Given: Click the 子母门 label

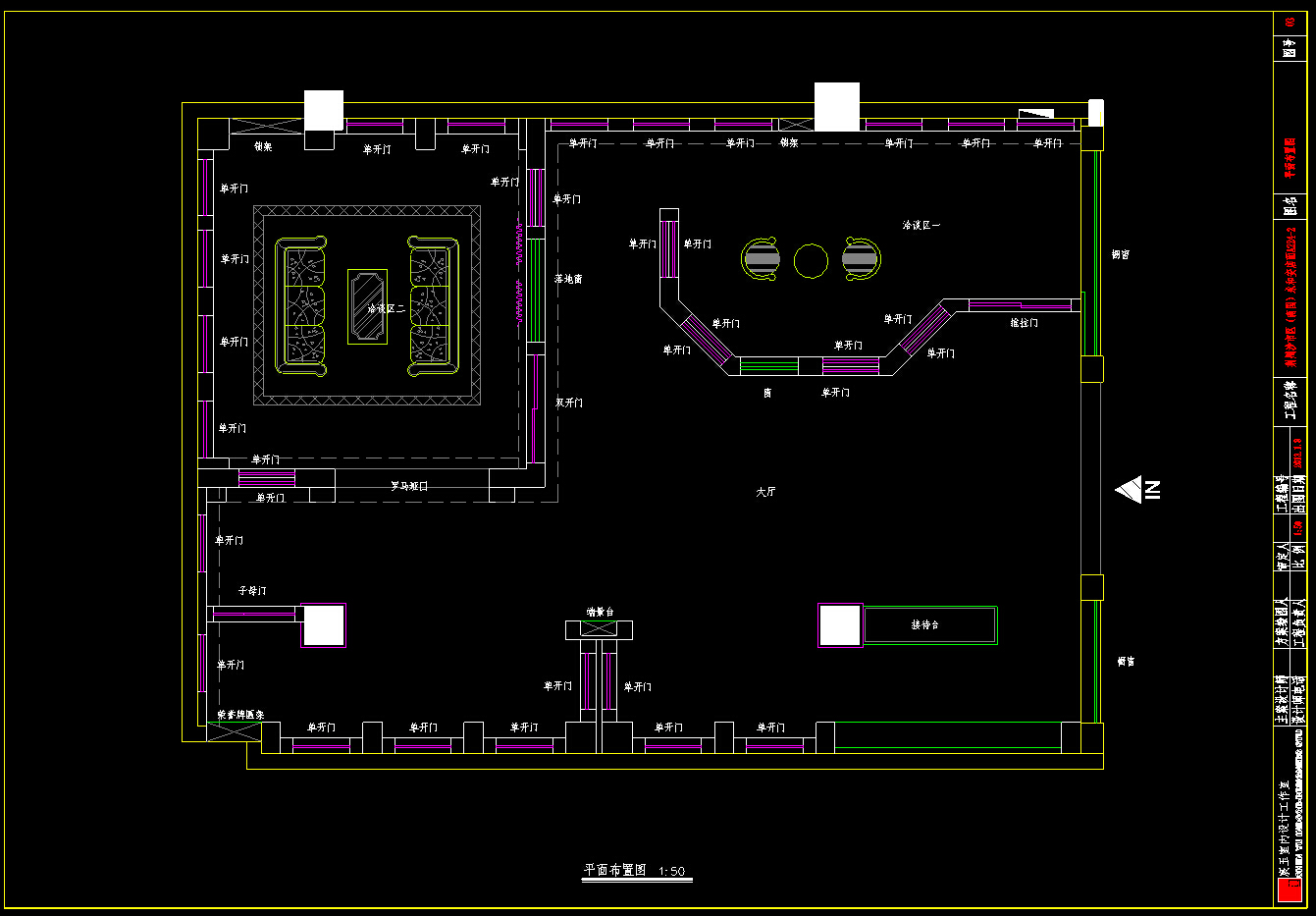Looking at the screenshot, I should point(252,591).
